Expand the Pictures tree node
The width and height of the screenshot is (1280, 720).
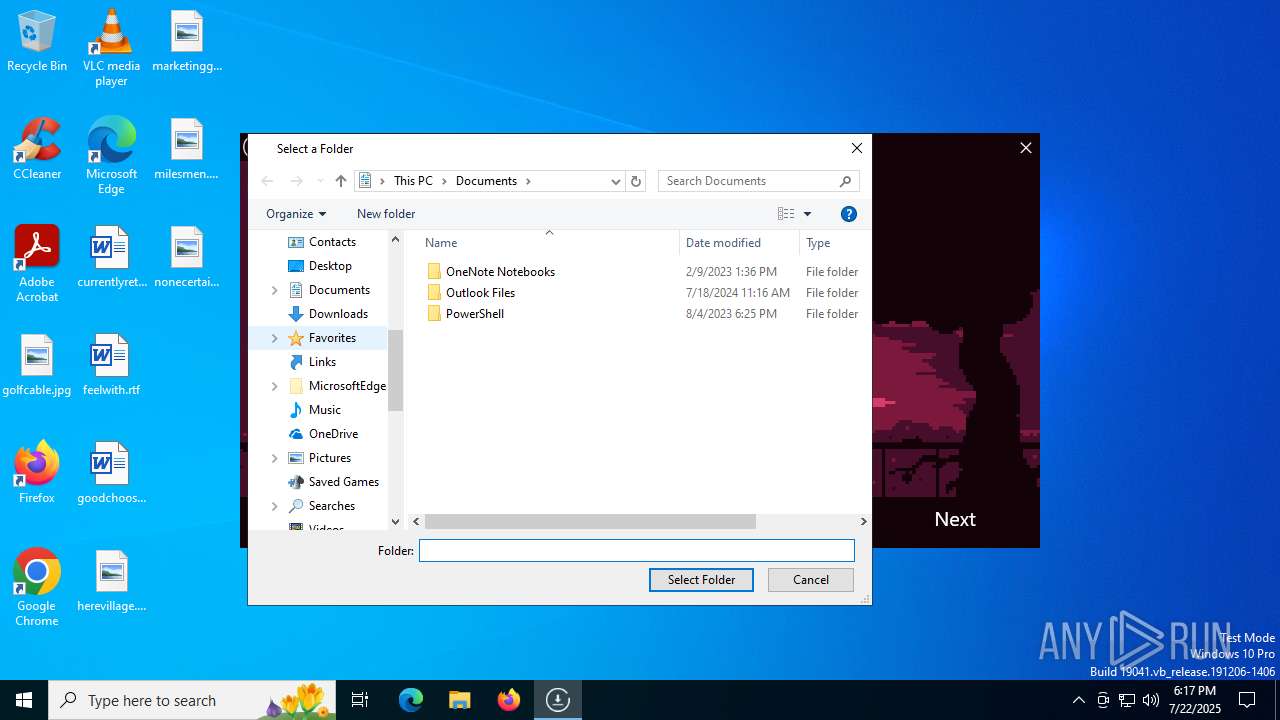pos(275,458)
